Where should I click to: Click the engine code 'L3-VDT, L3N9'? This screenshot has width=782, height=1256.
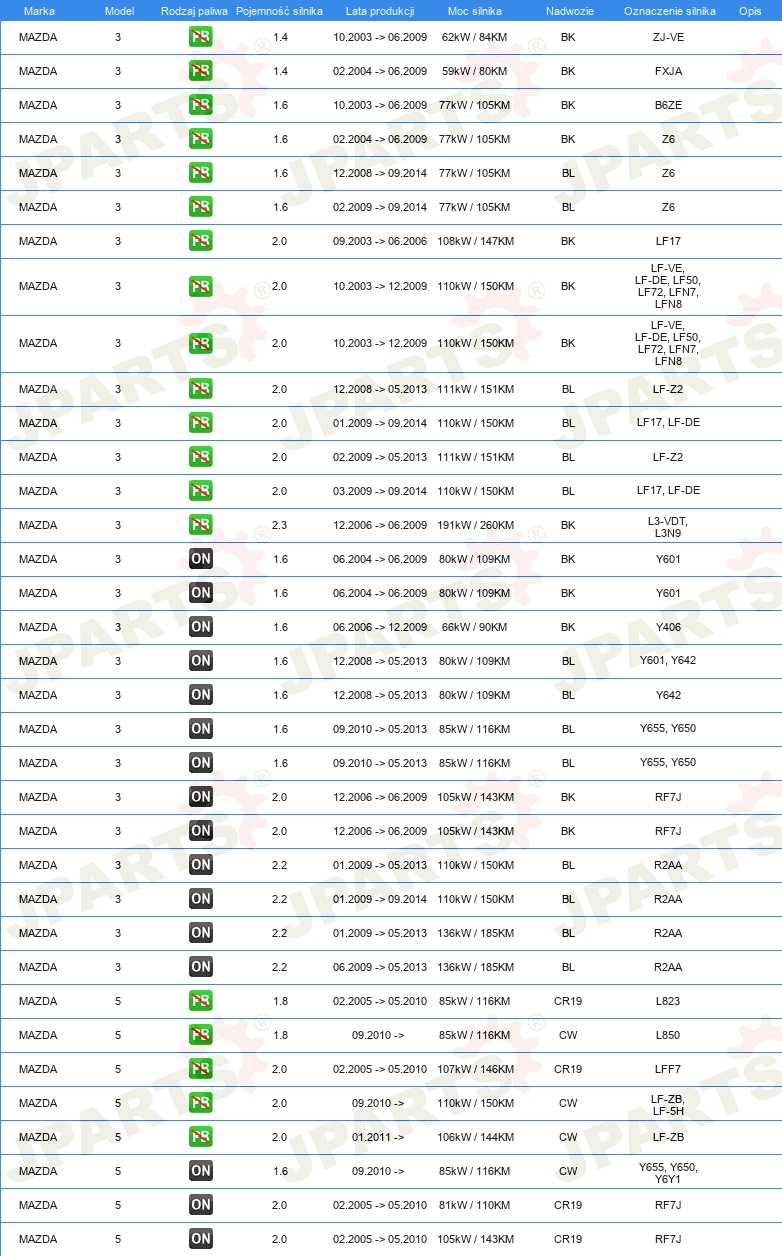[x=668, y=527]
